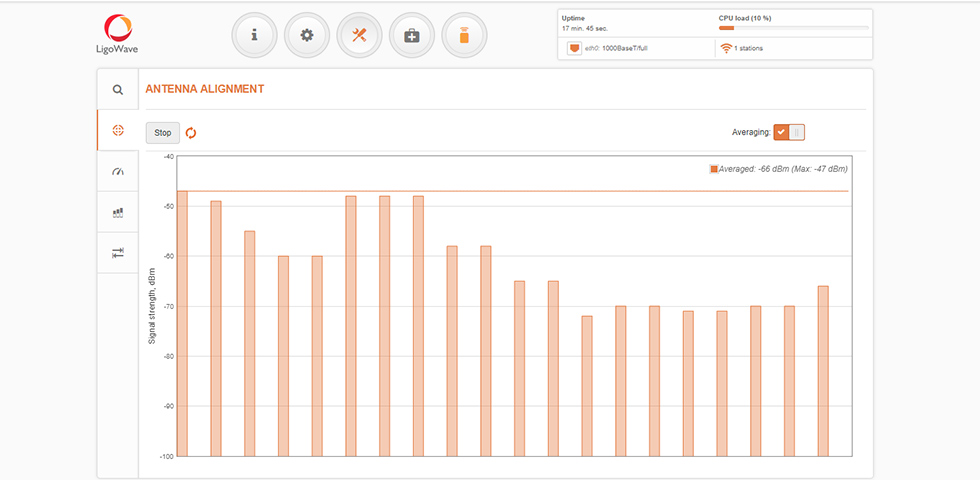
Task: Stop the antenna alignment
Action: pos(162,132)
